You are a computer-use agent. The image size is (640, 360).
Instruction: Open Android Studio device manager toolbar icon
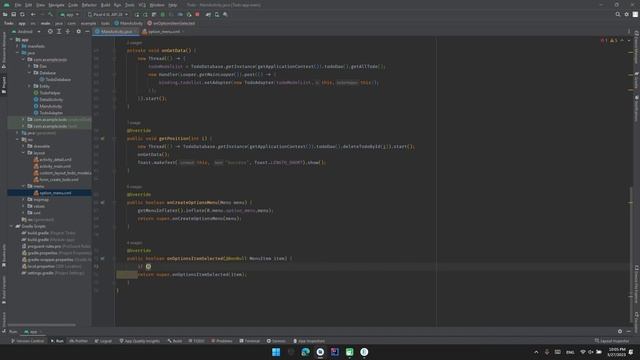[x=217, y=14]
